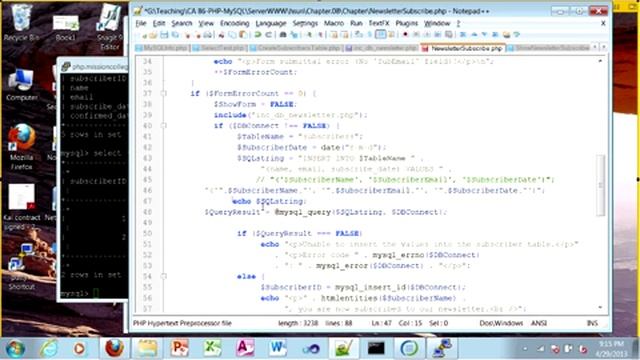Undo the last edit via toolbar icon

click(257, 35)
